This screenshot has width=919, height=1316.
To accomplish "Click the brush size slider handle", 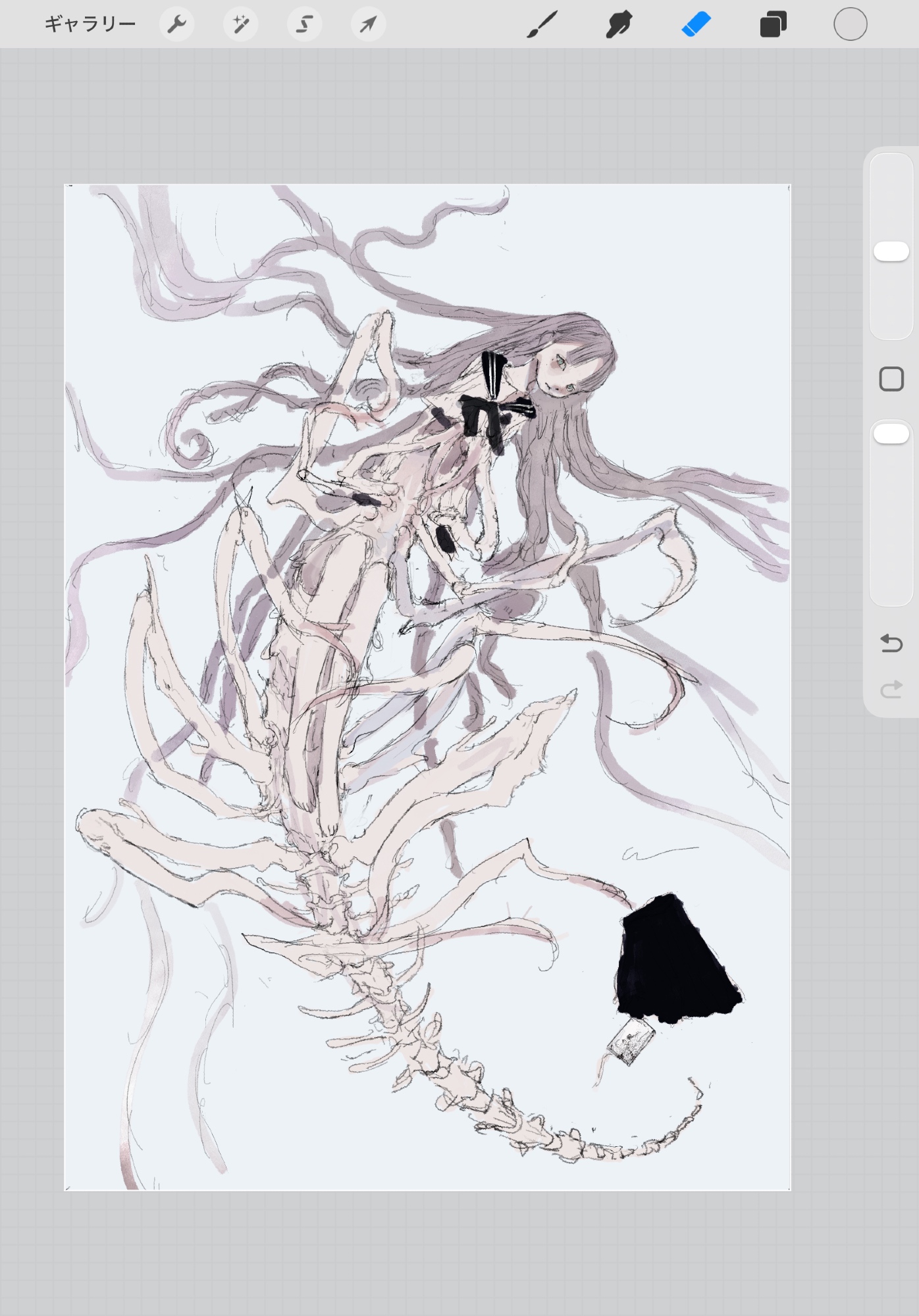I will point(891,251).
